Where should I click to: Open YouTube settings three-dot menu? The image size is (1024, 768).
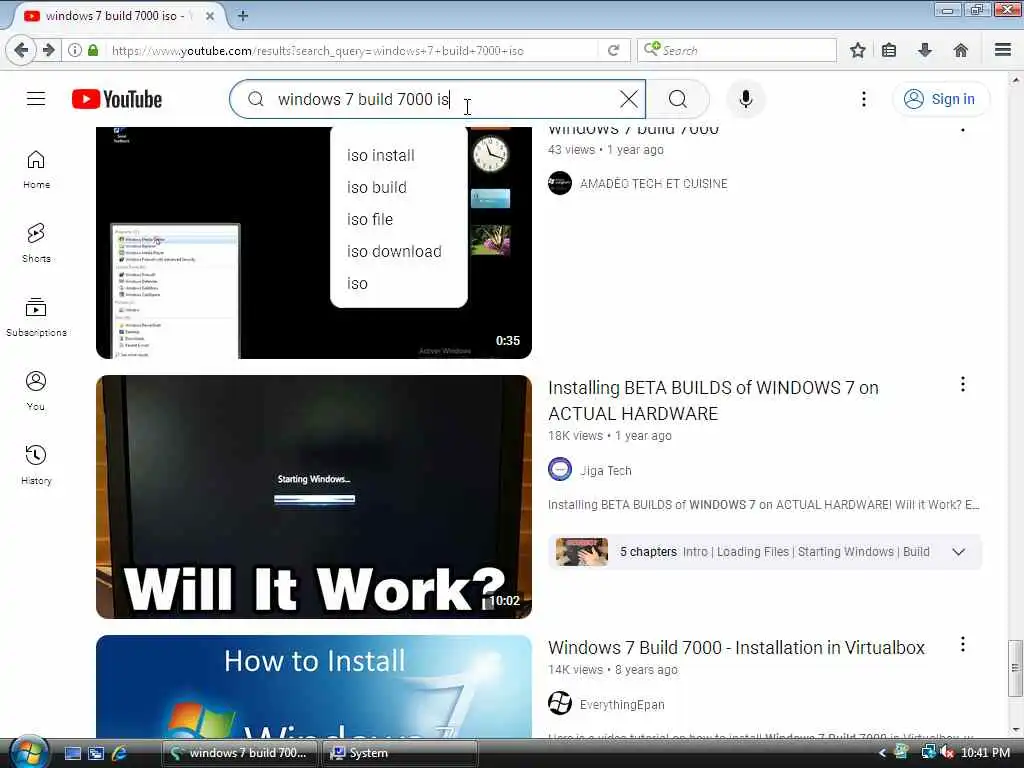pos(863,99)
